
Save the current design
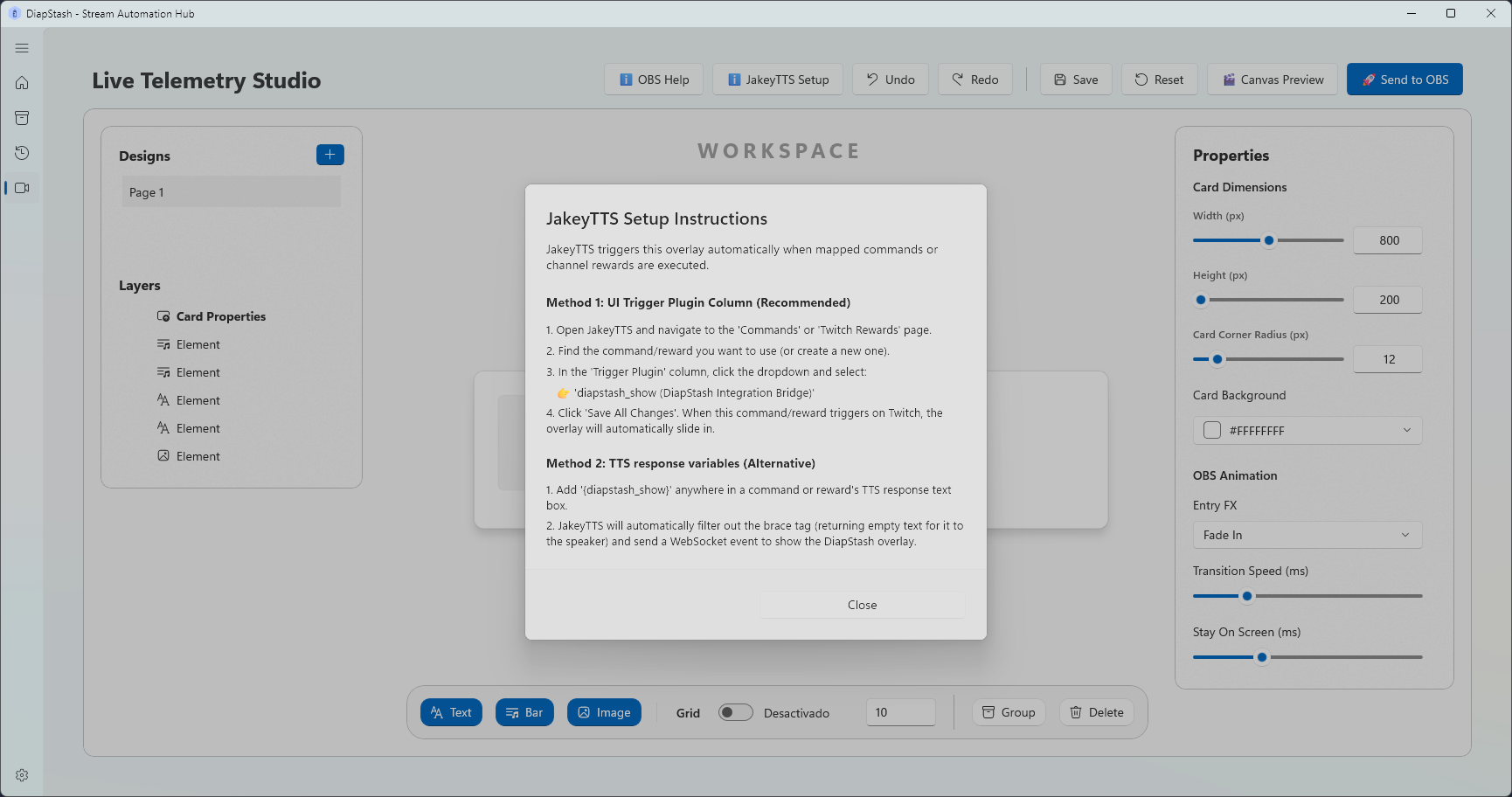(1076, 80)
